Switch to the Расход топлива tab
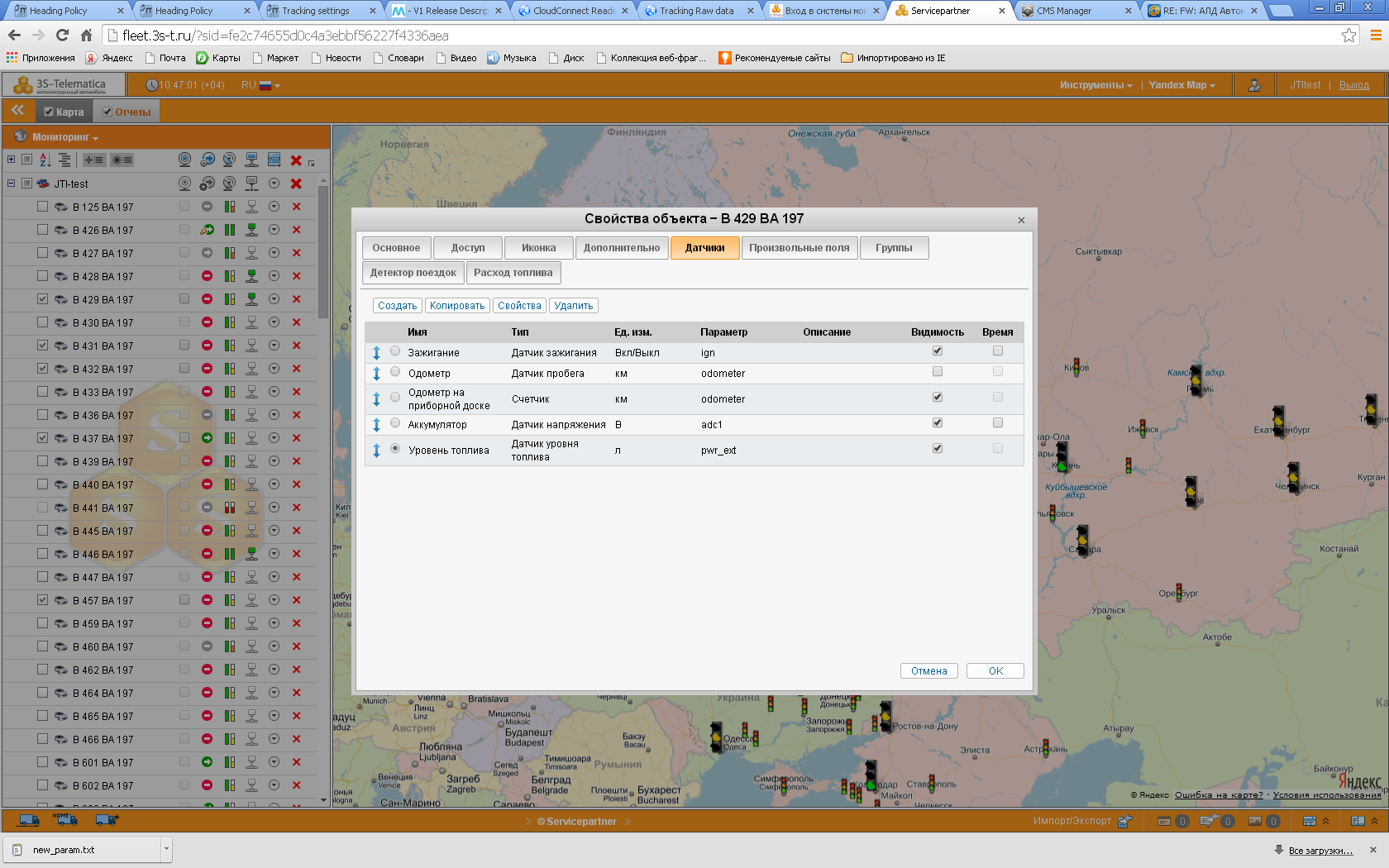The width and height of the screenshot is (1389, 868). [x=513, y=273]
